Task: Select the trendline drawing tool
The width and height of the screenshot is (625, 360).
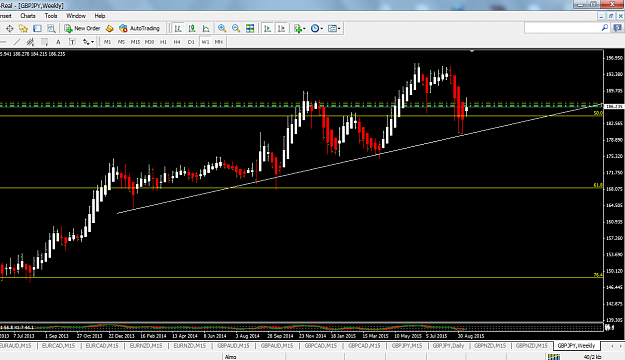Action: point(17,42)
